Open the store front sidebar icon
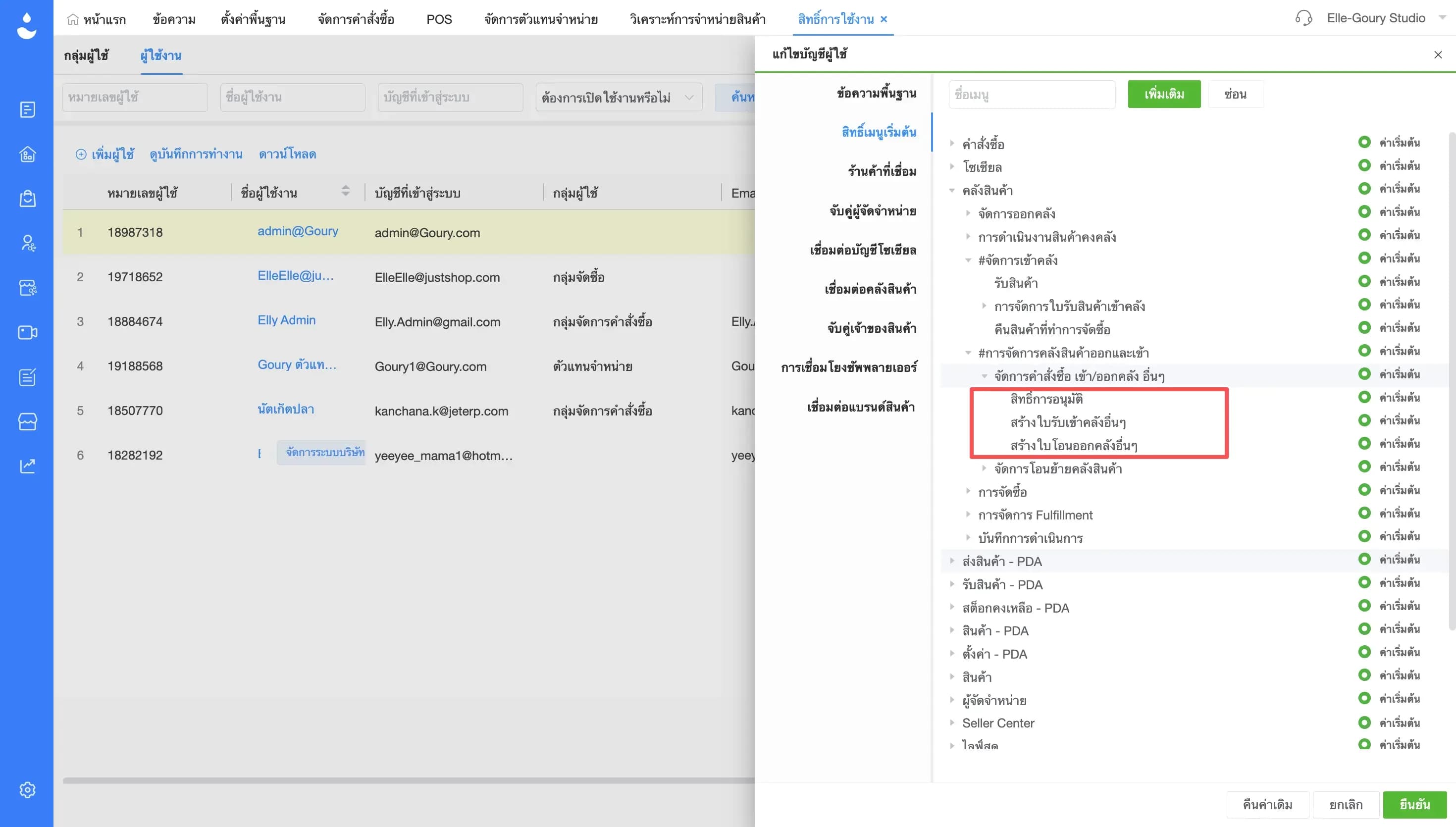1456x827 pixels. tap(27, 421)
